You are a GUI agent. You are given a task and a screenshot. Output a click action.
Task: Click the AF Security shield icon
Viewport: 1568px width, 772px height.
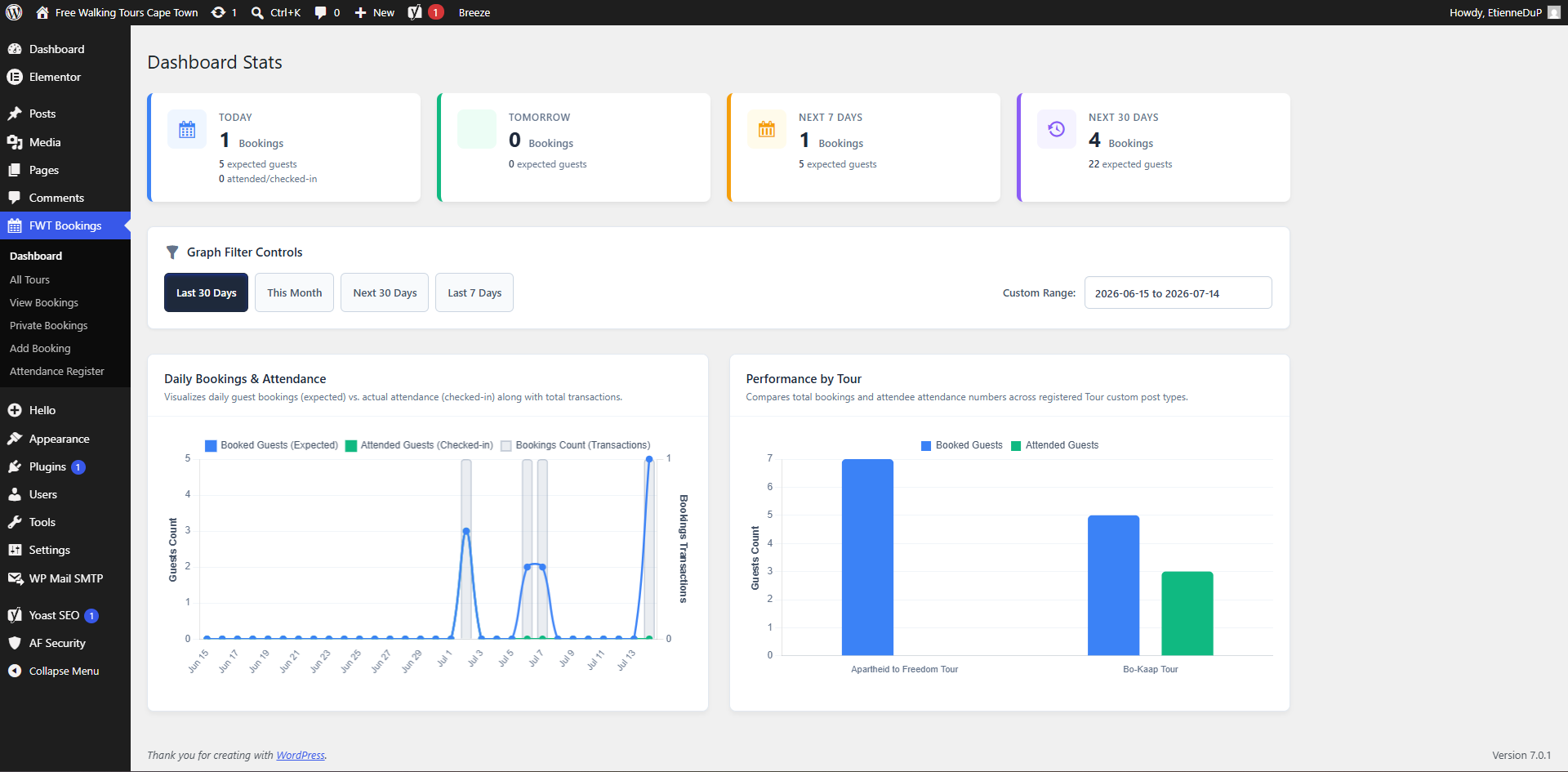[x=15, y=643]
